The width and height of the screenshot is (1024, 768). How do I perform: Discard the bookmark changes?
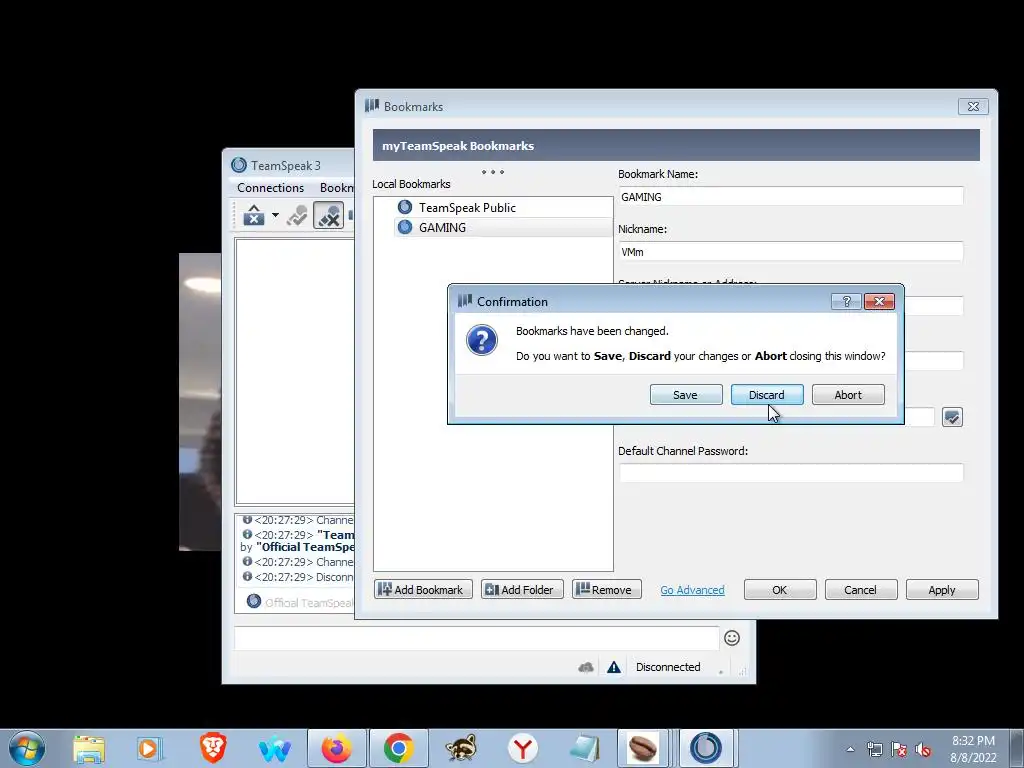(x=767, y=394)
